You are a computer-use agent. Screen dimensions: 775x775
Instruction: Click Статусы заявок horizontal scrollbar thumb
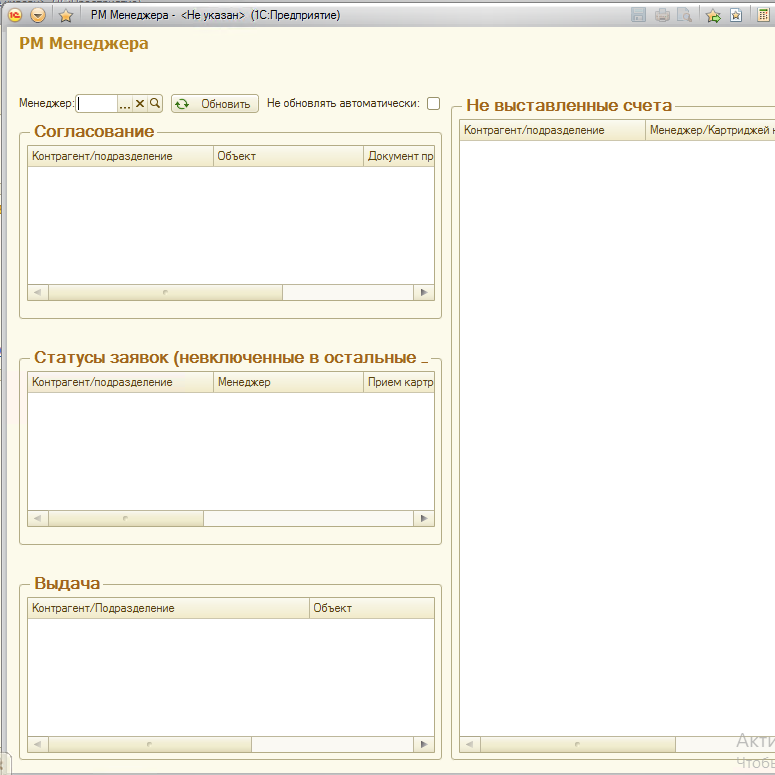pyautogui.click(x=126, y=518)
